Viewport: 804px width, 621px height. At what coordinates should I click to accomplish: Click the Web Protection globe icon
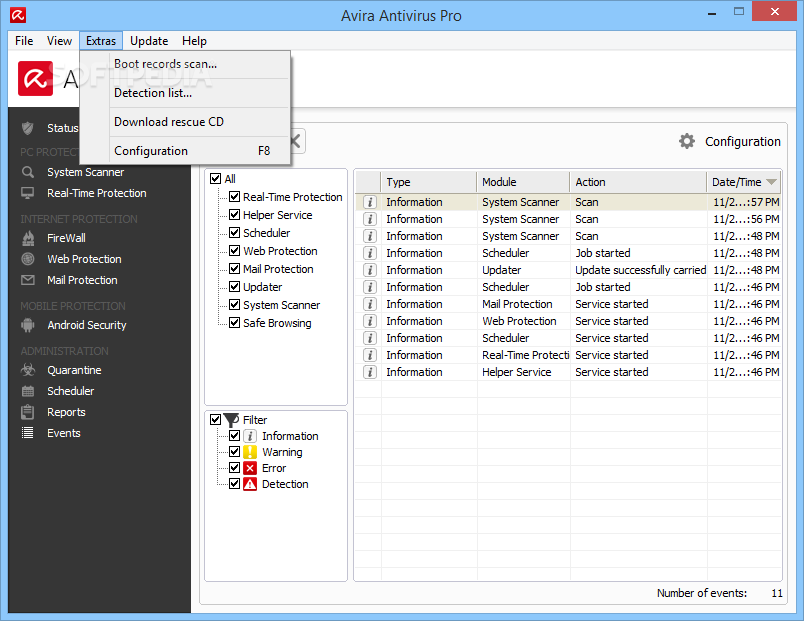pos(28,259)
